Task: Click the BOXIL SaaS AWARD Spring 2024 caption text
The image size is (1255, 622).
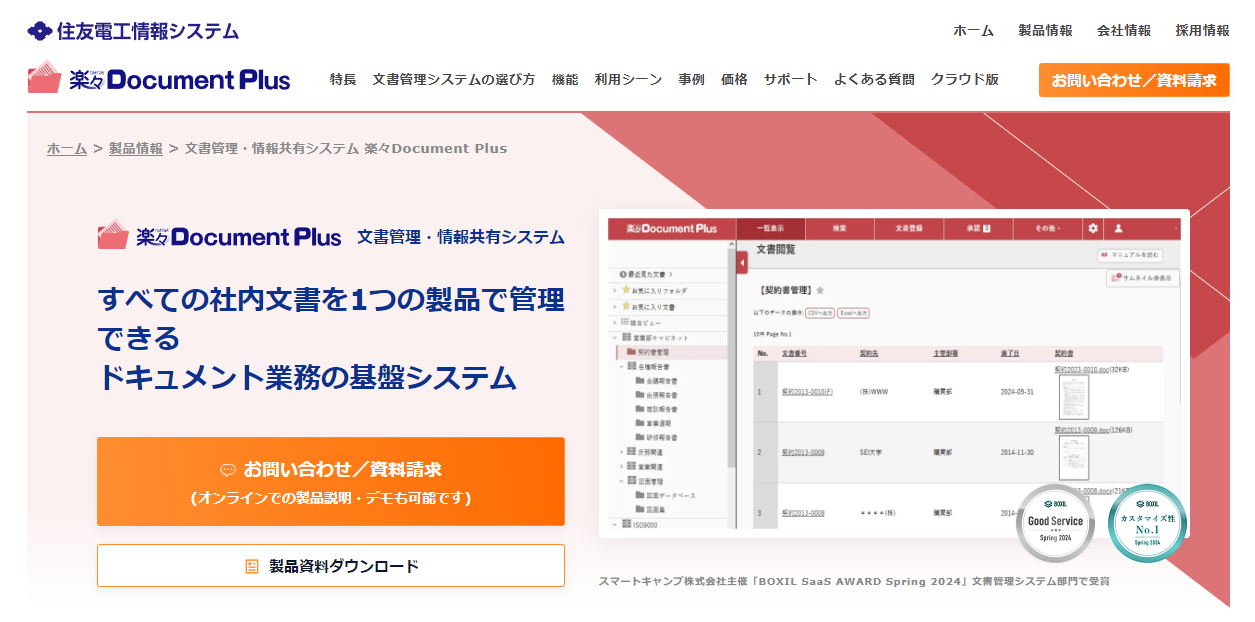Action: [854, 581]
